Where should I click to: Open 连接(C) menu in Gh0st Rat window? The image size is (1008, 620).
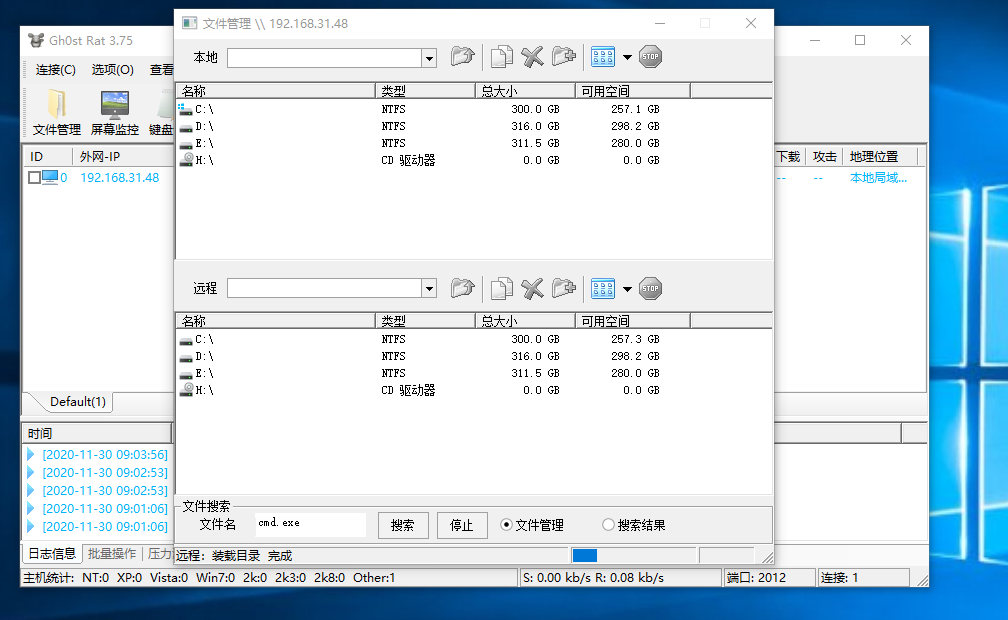pyautogui.click(x=56, y=69)
